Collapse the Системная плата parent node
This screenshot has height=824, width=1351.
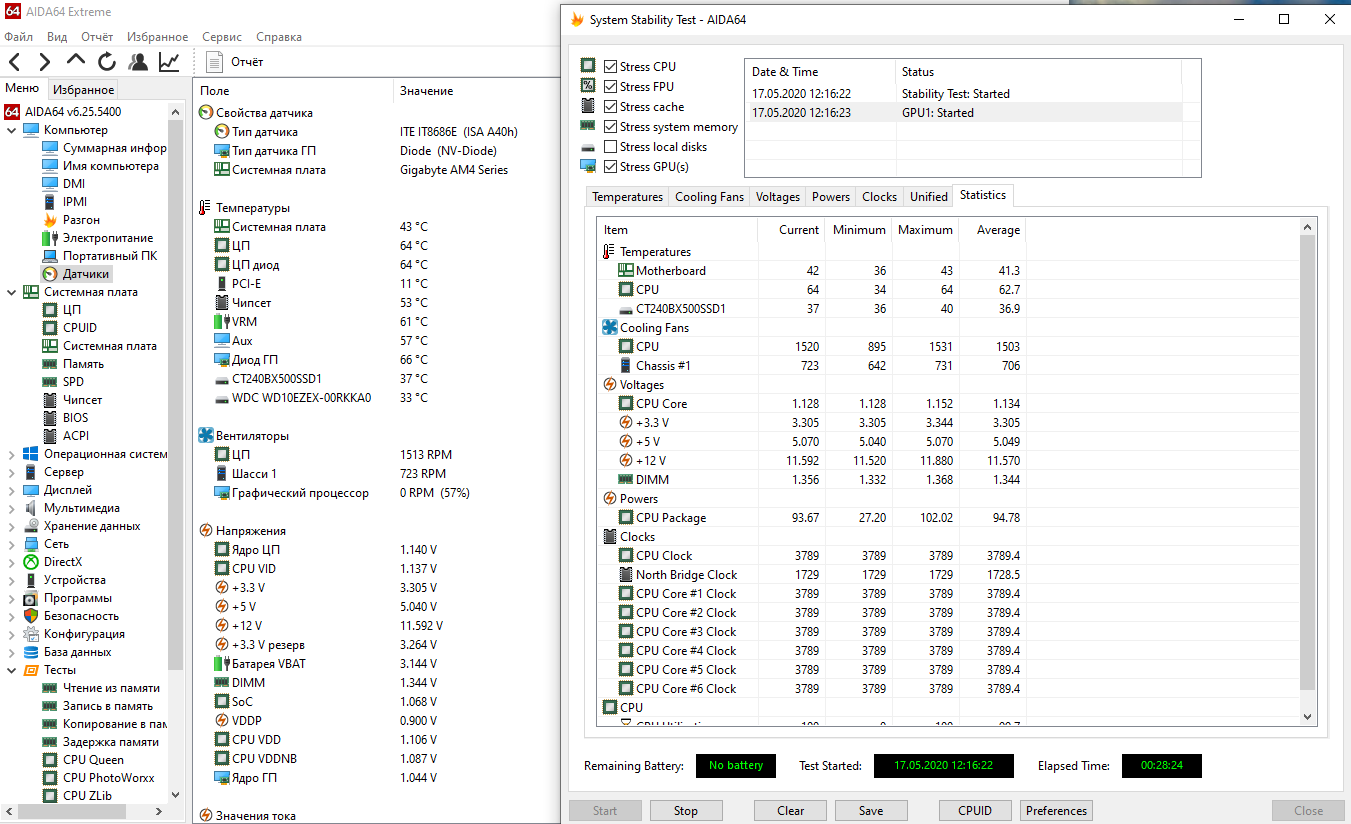pos(12,292)
